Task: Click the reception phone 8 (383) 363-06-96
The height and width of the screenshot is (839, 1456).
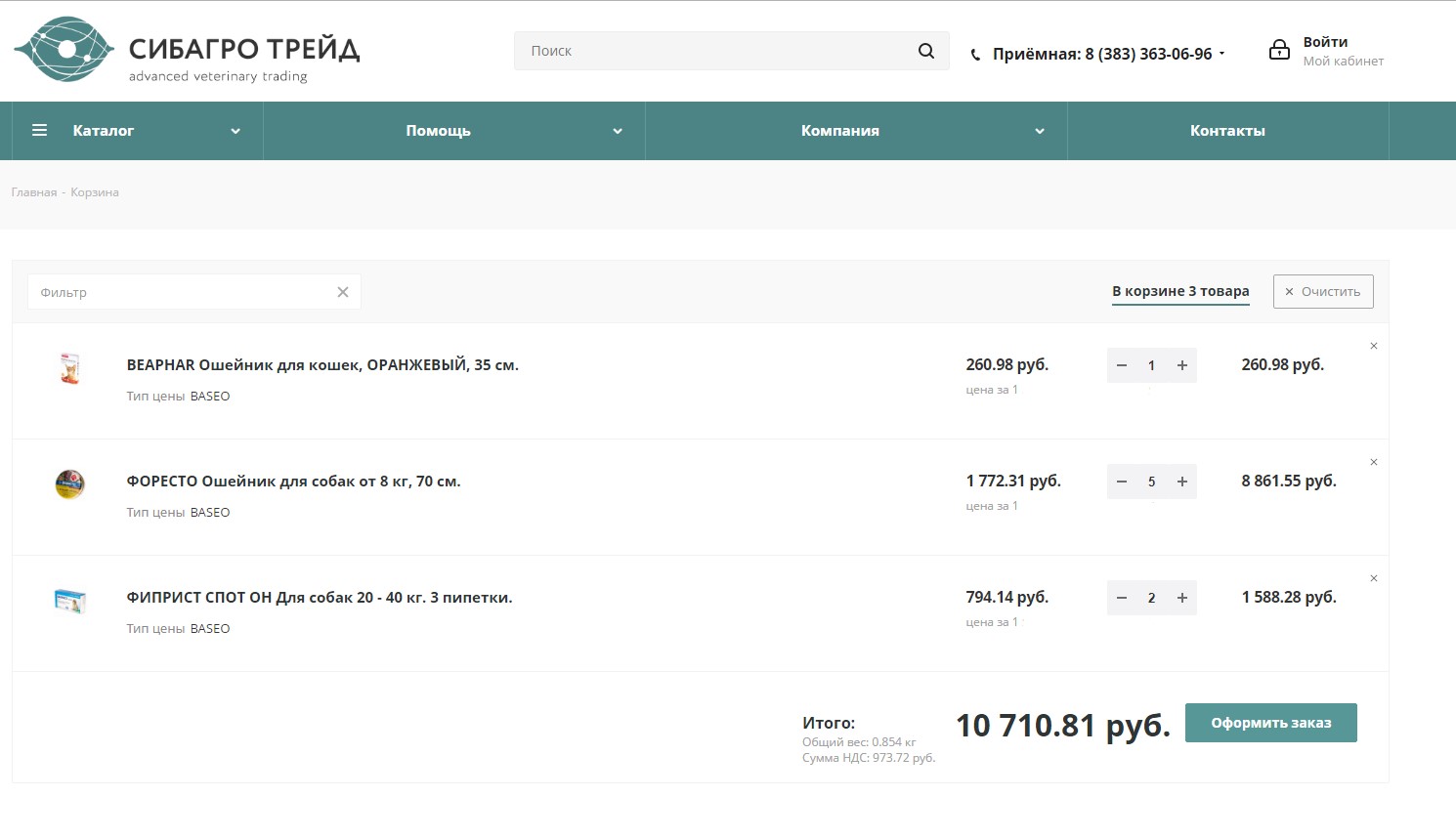Action: (x=1102, y=55)
